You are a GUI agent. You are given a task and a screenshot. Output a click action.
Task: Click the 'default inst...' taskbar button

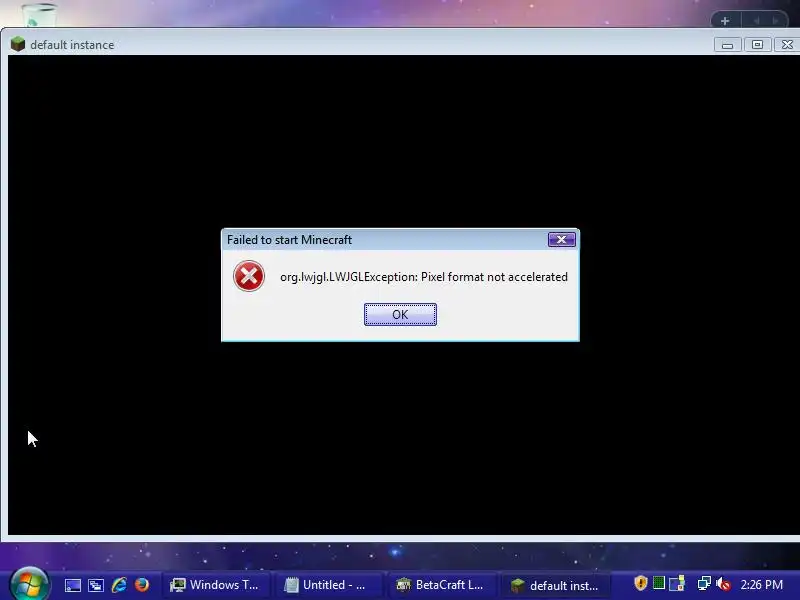(x=556, y=585)
